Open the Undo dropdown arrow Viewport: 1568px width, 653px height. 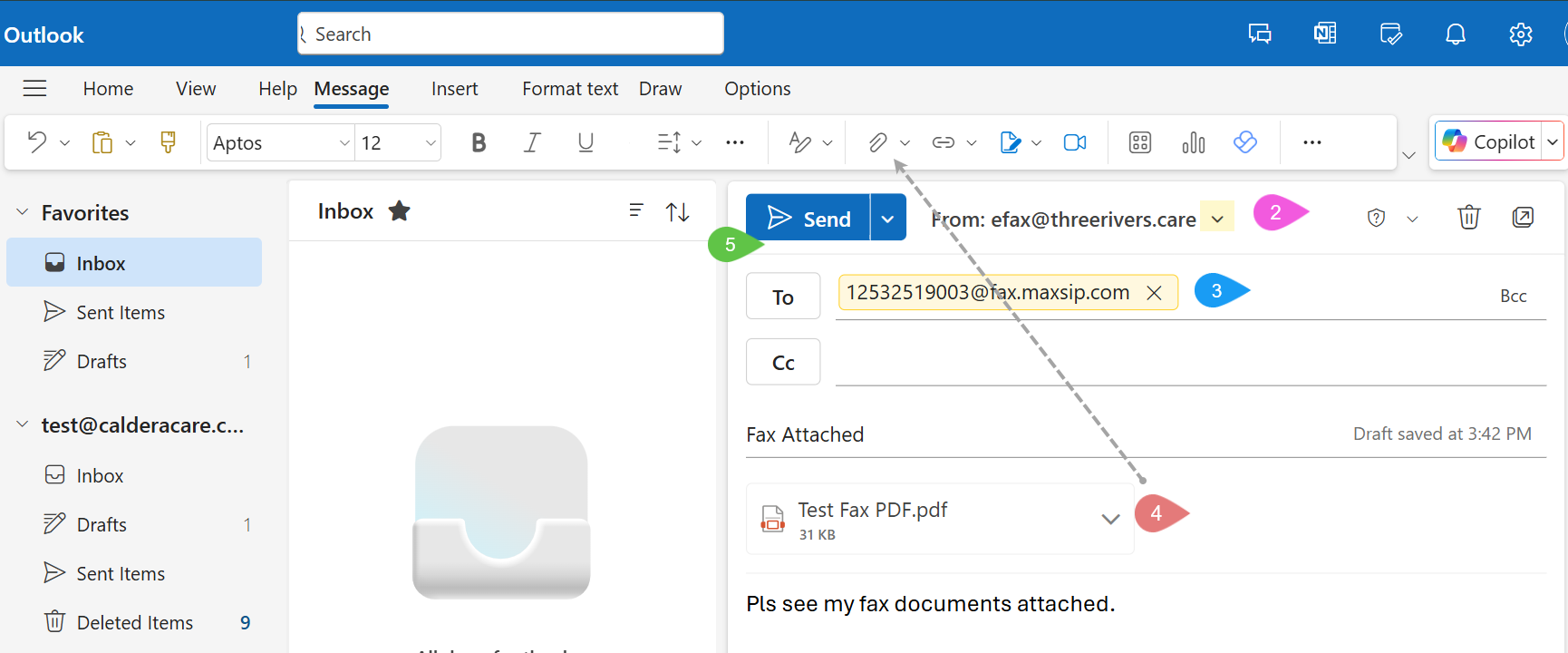pos(64,143)
